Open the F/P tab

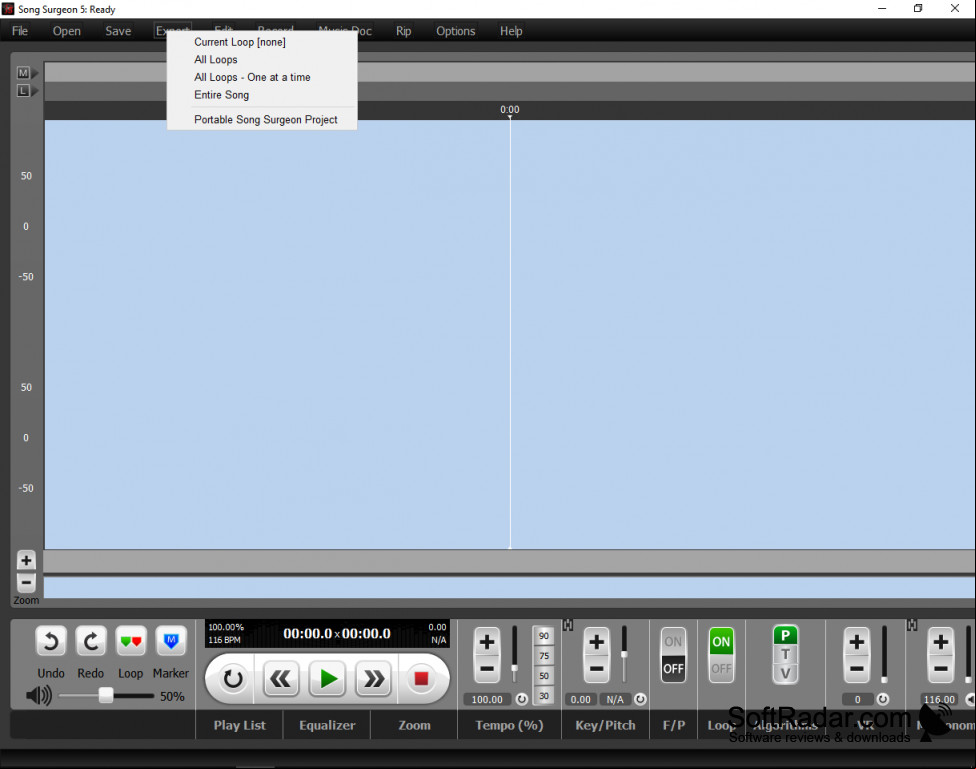(673, 725)
